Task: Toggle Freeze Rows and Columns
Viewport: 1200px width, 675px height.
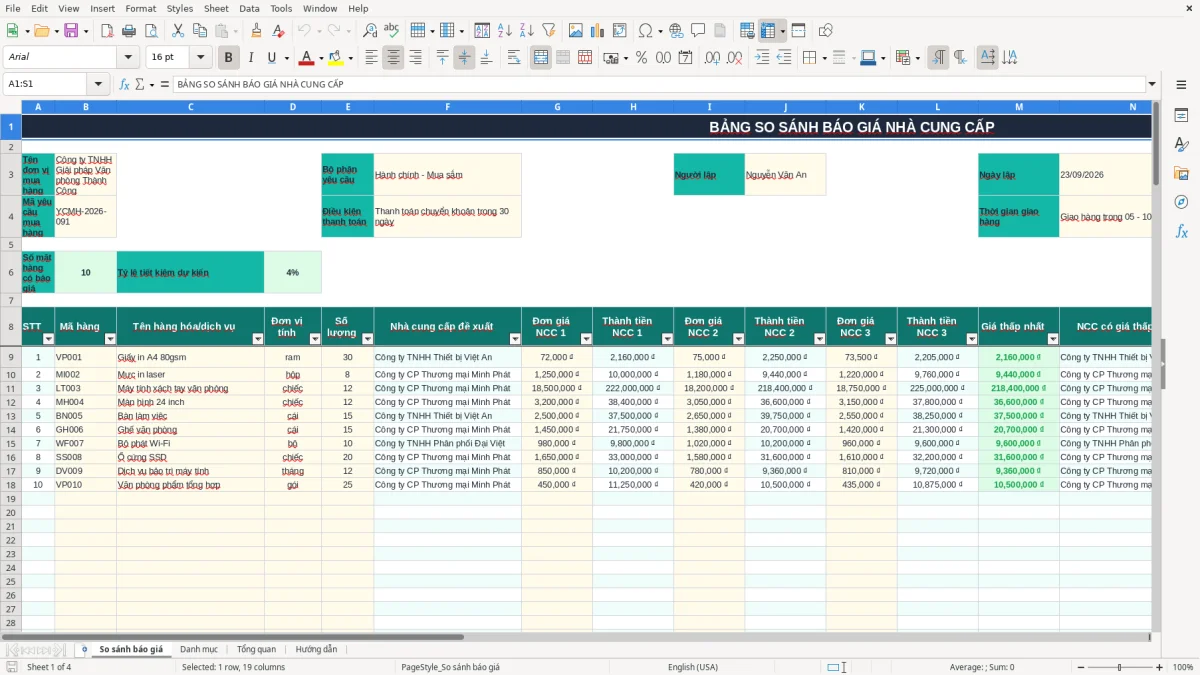Action: click(x=767, y=31)
